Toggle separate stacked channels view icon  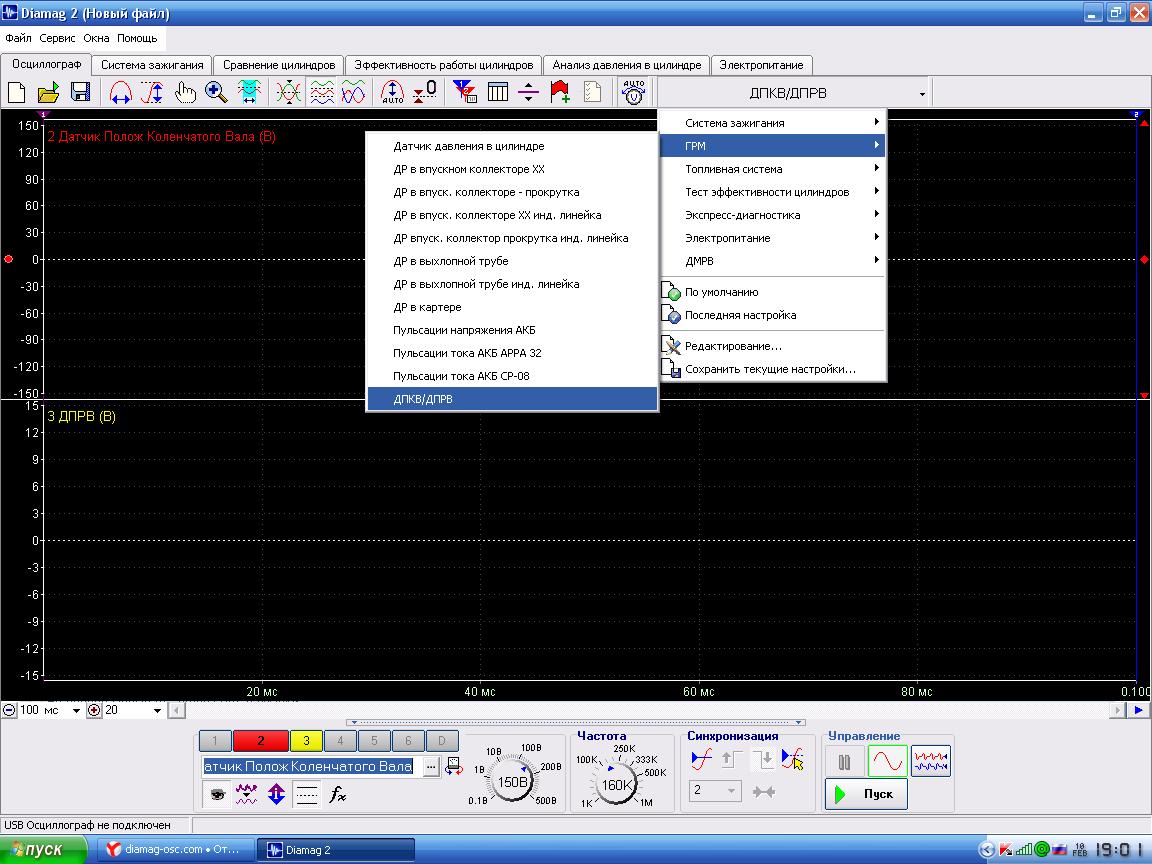pos(322,93)
